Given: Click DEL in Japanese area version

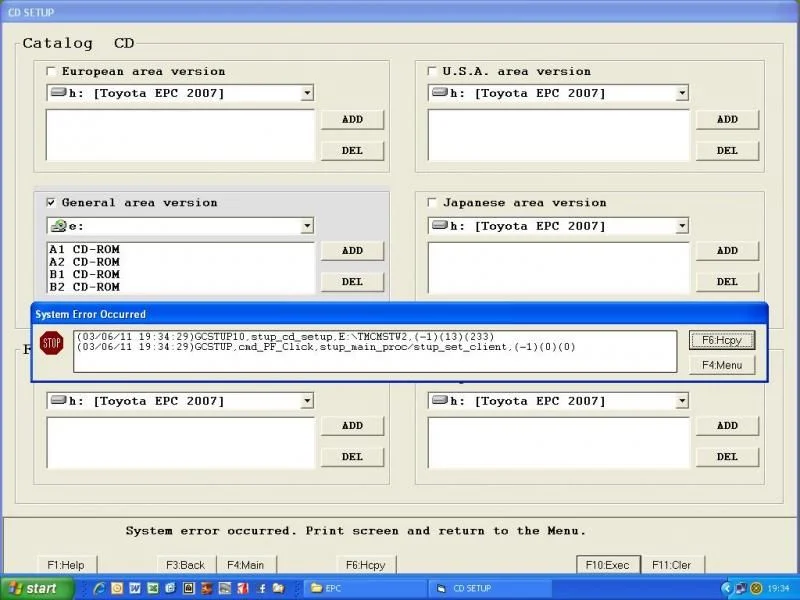Looking at the screenshot, I should (x=727, y=282).
